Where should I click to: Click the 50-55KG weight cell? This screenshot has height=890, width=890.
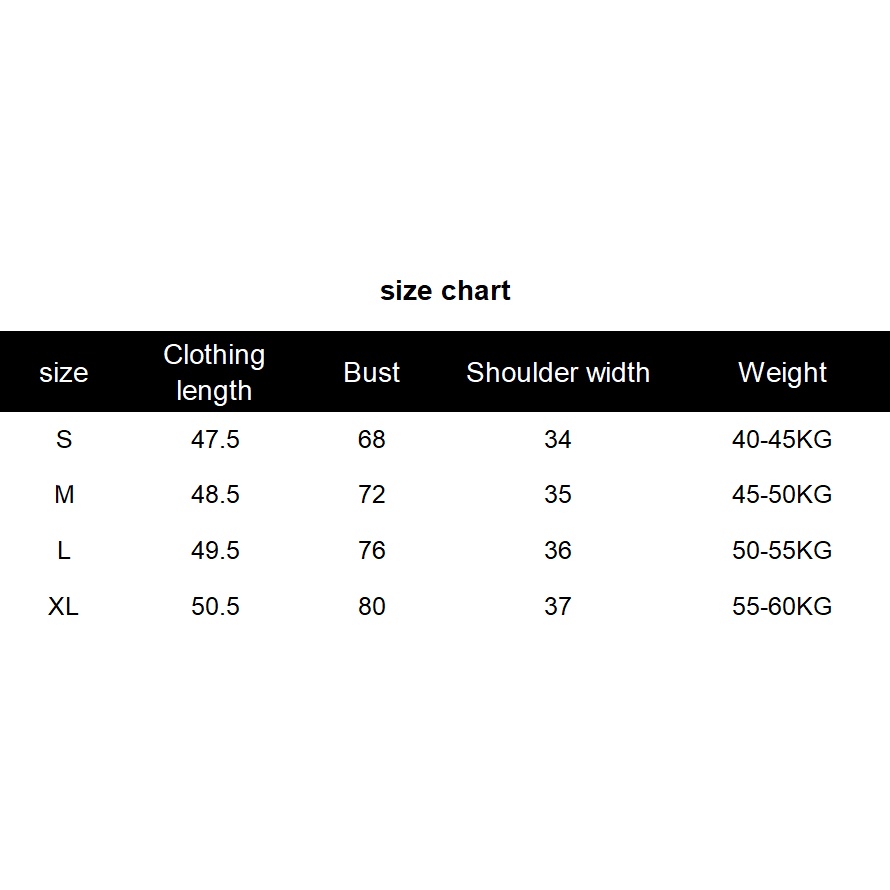tap(782, 551)
